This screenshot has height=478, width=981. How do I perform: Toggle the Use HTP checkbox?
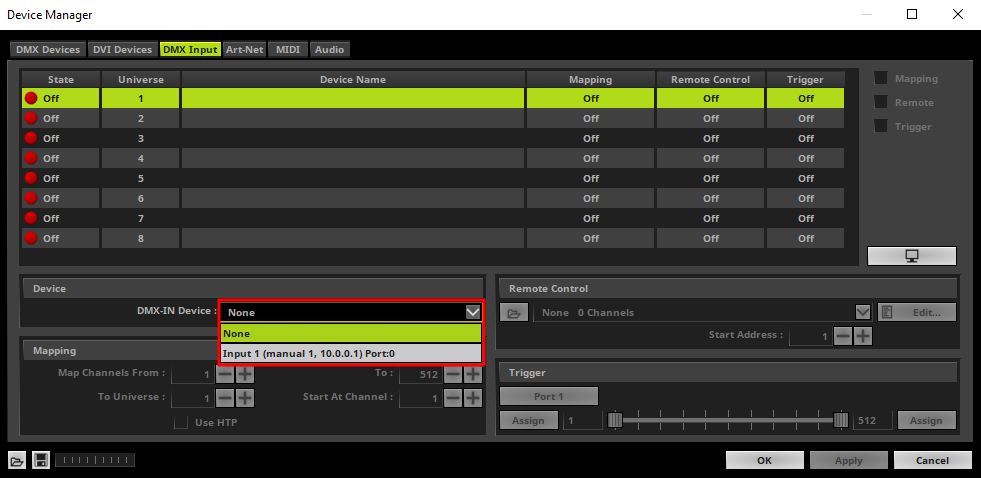[181, 422]
